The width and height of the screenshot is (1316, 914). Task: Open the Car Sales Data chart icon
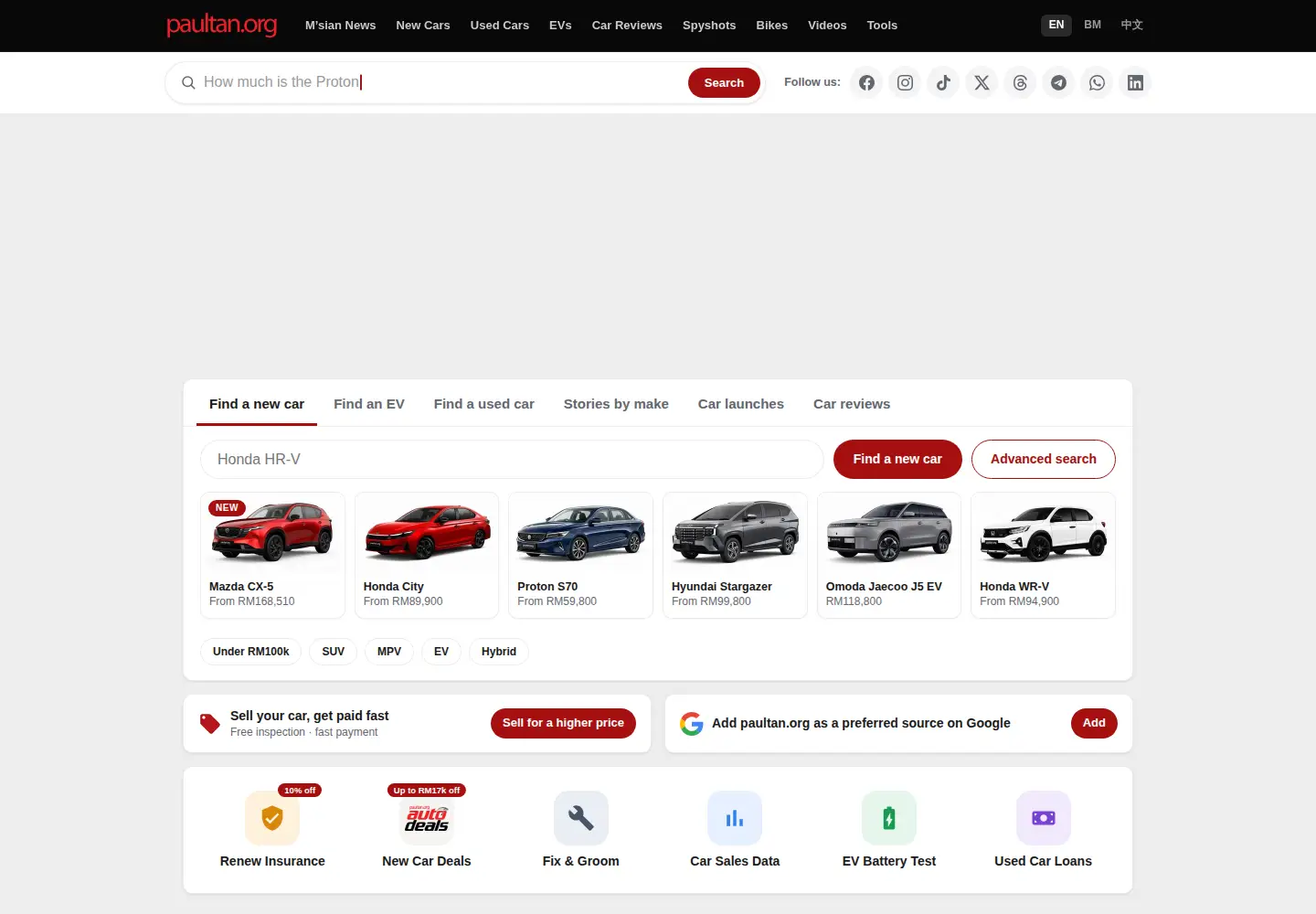click(x=735, y=818)
